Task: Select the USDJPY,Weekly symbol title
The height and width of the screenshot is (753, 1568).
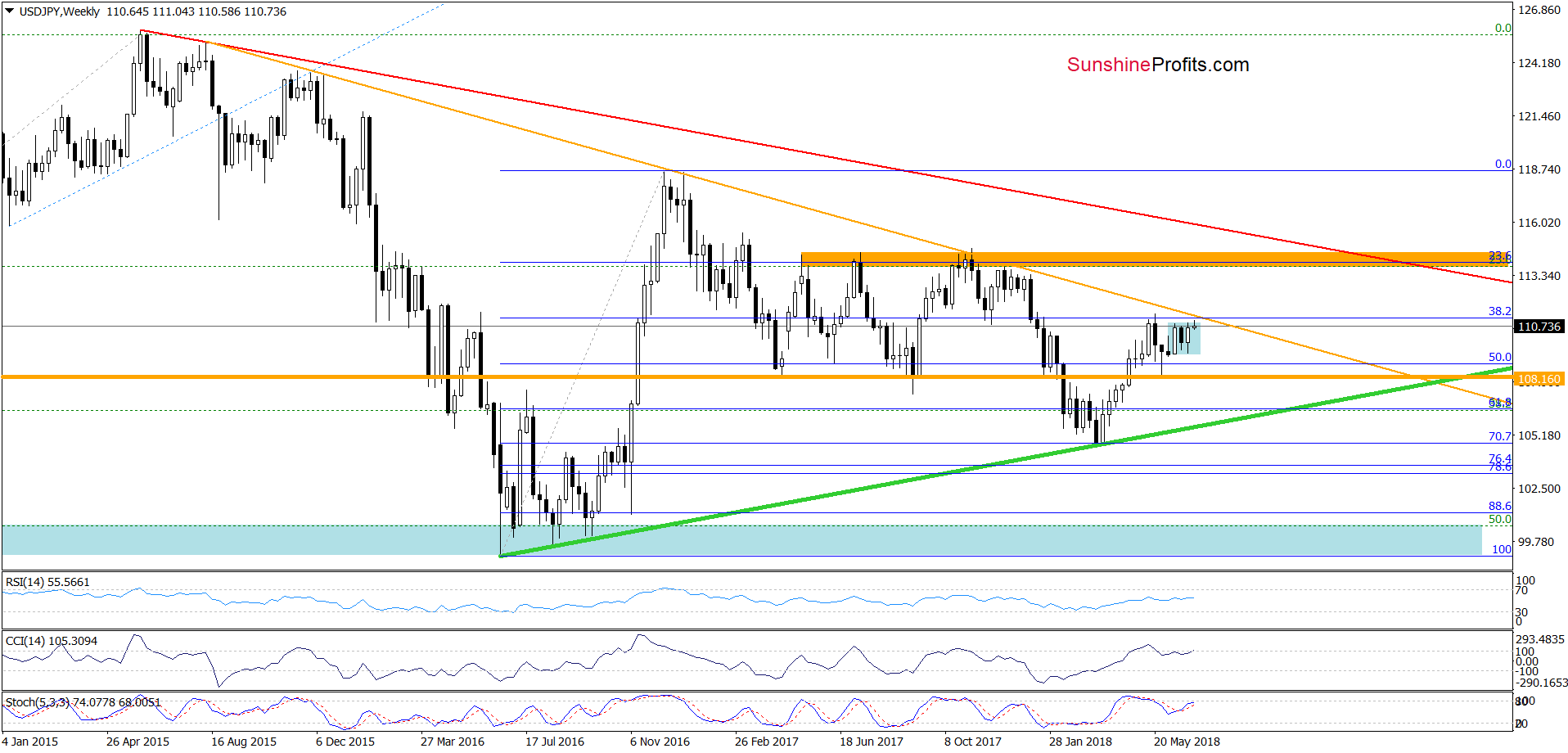Action: pos(59,11)
